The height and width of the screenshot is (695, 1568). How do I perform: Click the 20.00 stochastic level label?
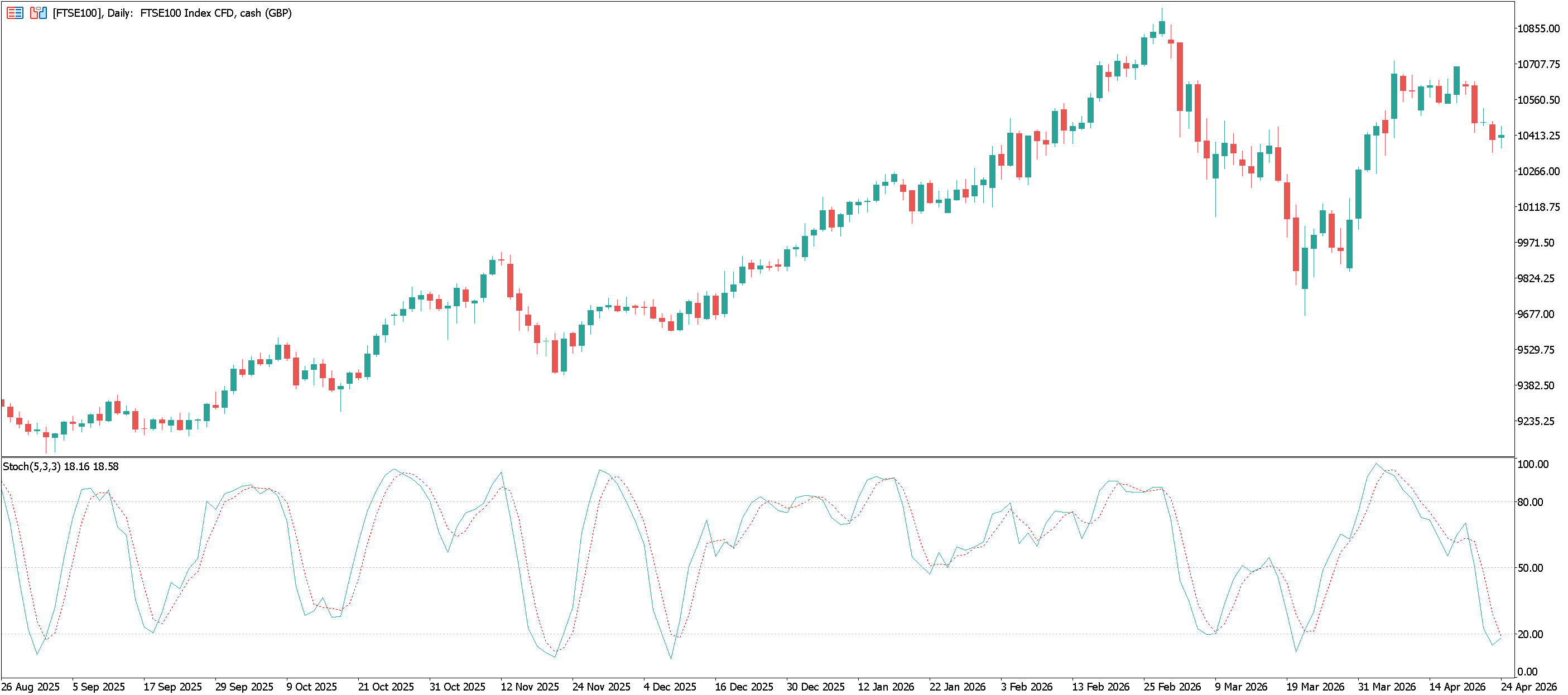coord(1531,635)
